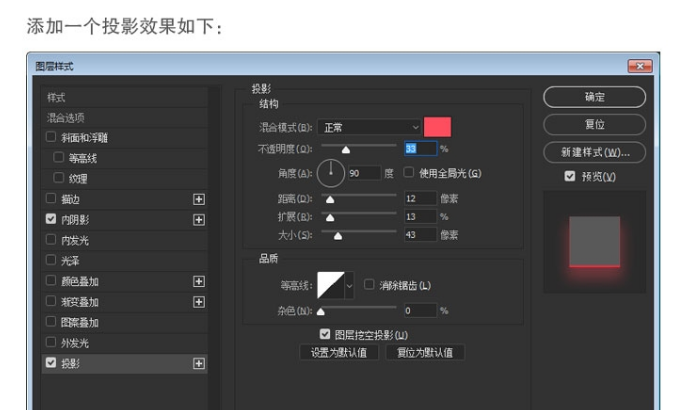This screenshot has height=410, width=681.
Task: Close the 图层样式 dialog window
Action: click(x=640, y=66)
